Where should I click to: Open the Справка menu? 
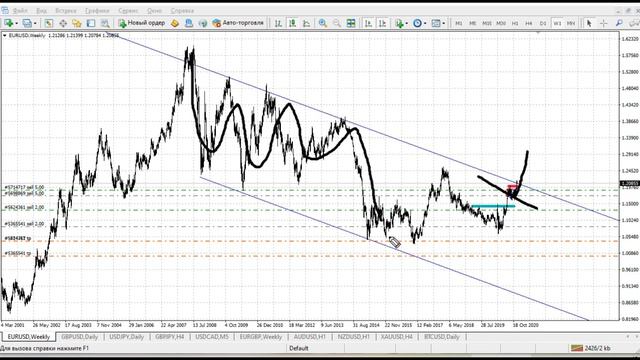(182, 11)
